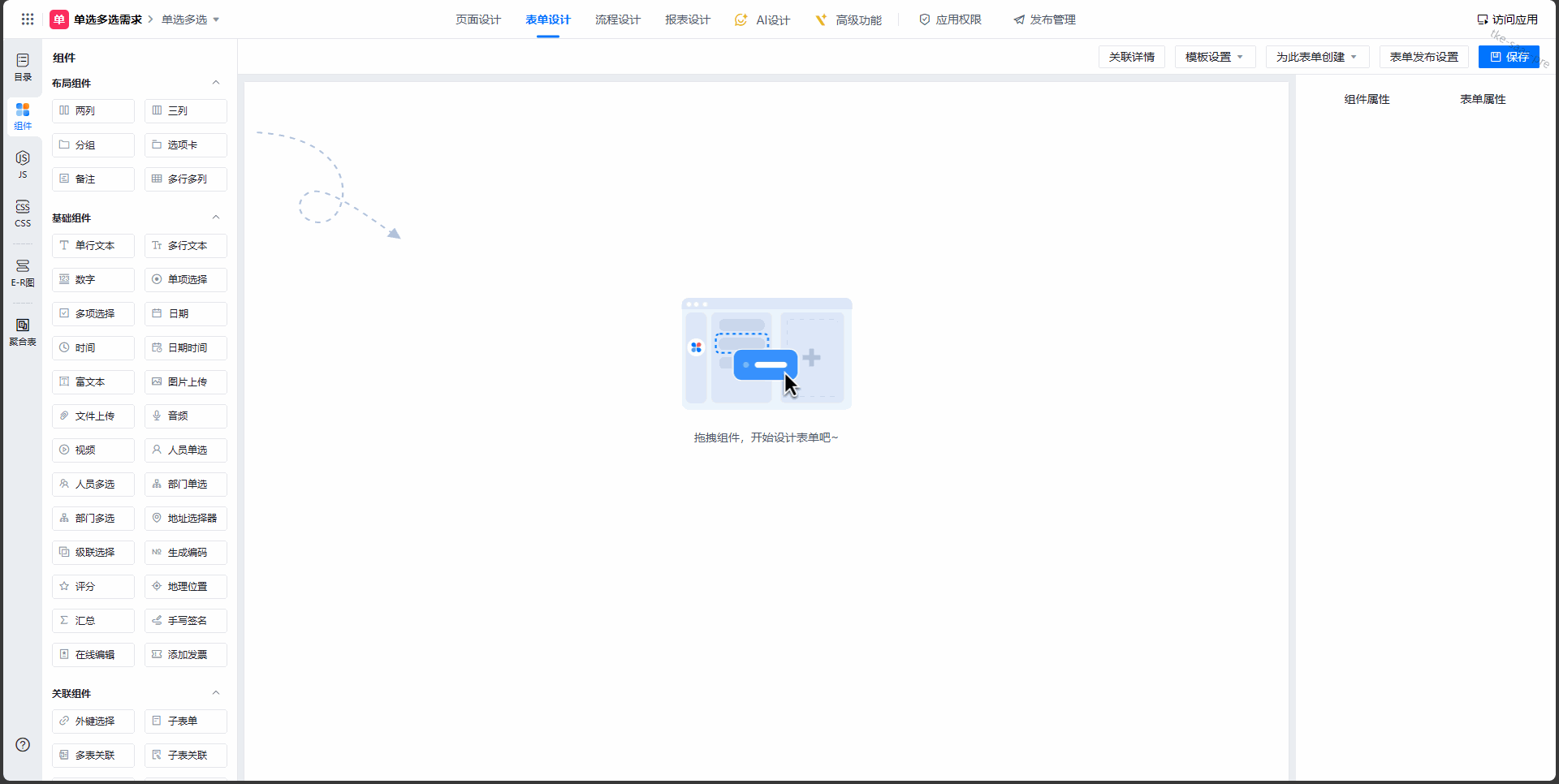The width and height of the screenshot is (1559, 784).
Task: Open the 聚合表 panel in the sidebar
Action: click(22, 331)
